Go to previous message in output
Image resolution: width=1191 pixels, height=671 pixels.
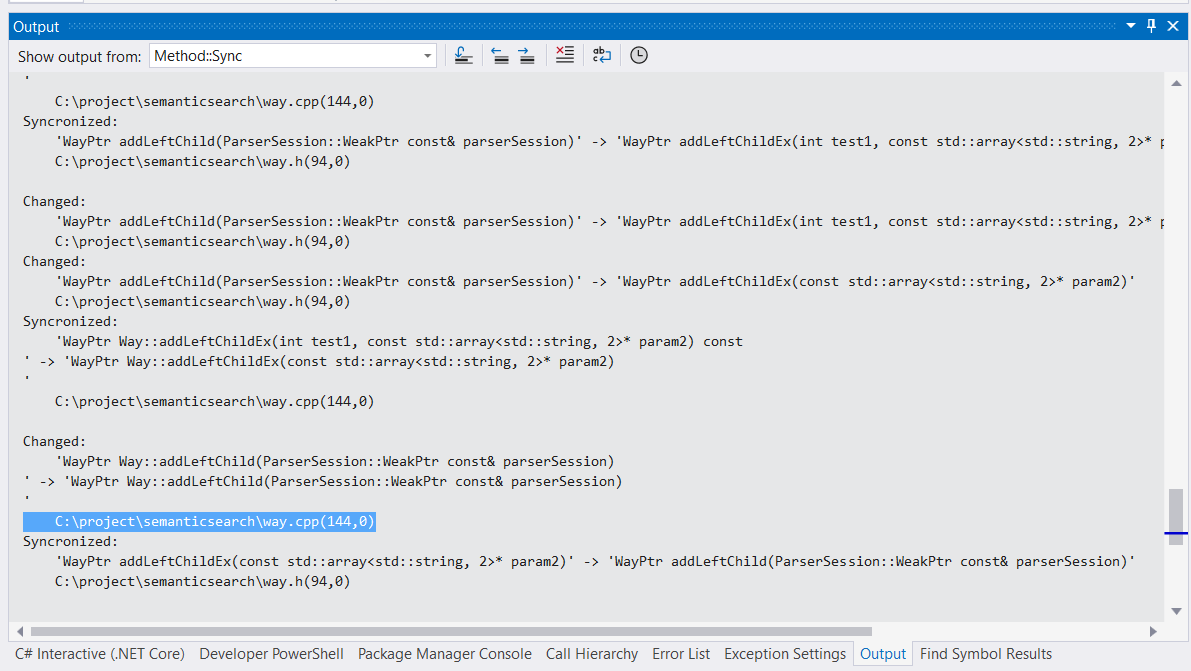click(x=500, y=56)
